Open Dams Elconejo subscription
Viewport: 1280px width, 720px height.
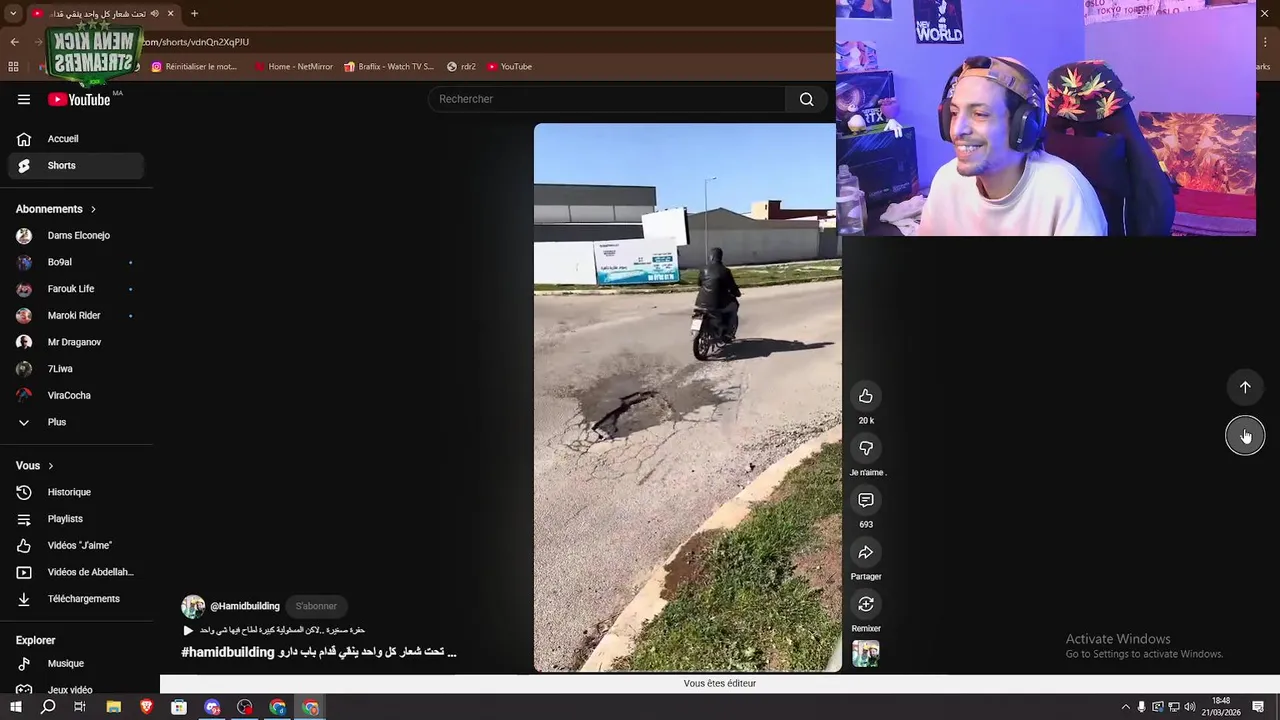[x=76, y=235]
